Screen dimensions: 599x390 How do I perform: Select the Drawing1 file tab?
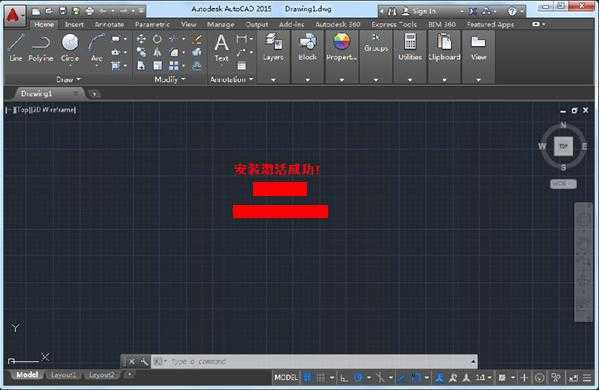(49, 94)
